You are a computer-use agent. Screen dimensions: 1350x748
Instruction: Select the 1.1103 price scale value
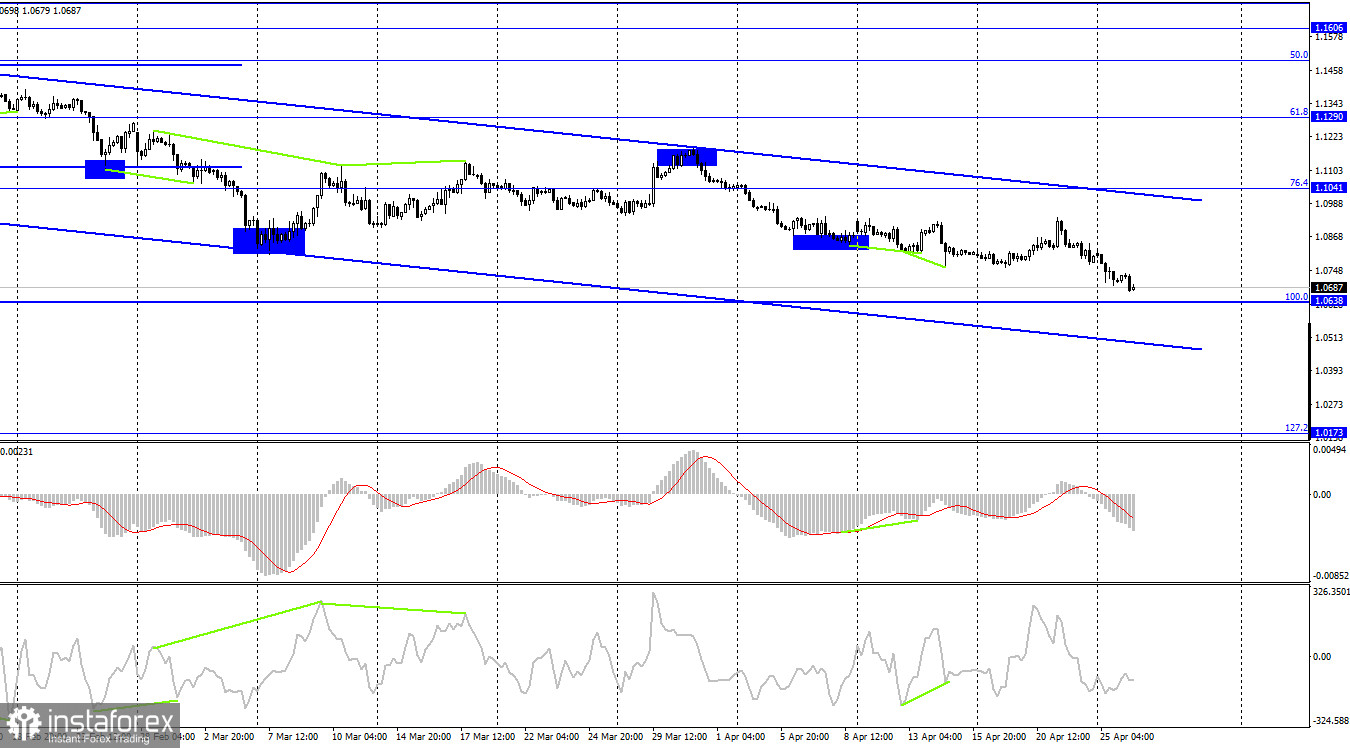tap(1331, 170)
